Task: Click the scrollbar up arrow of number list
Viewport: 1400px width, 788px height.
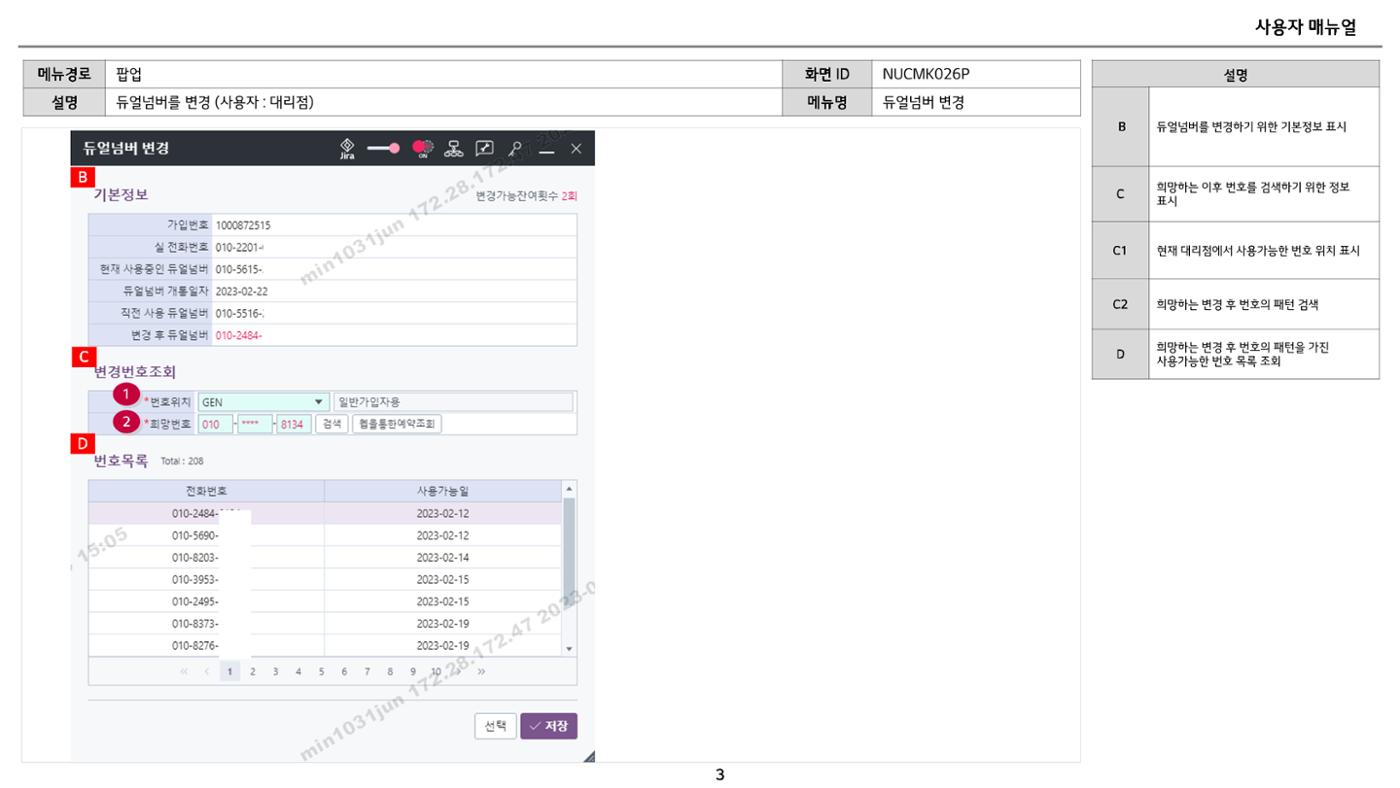Action: [x=570, y=488]
